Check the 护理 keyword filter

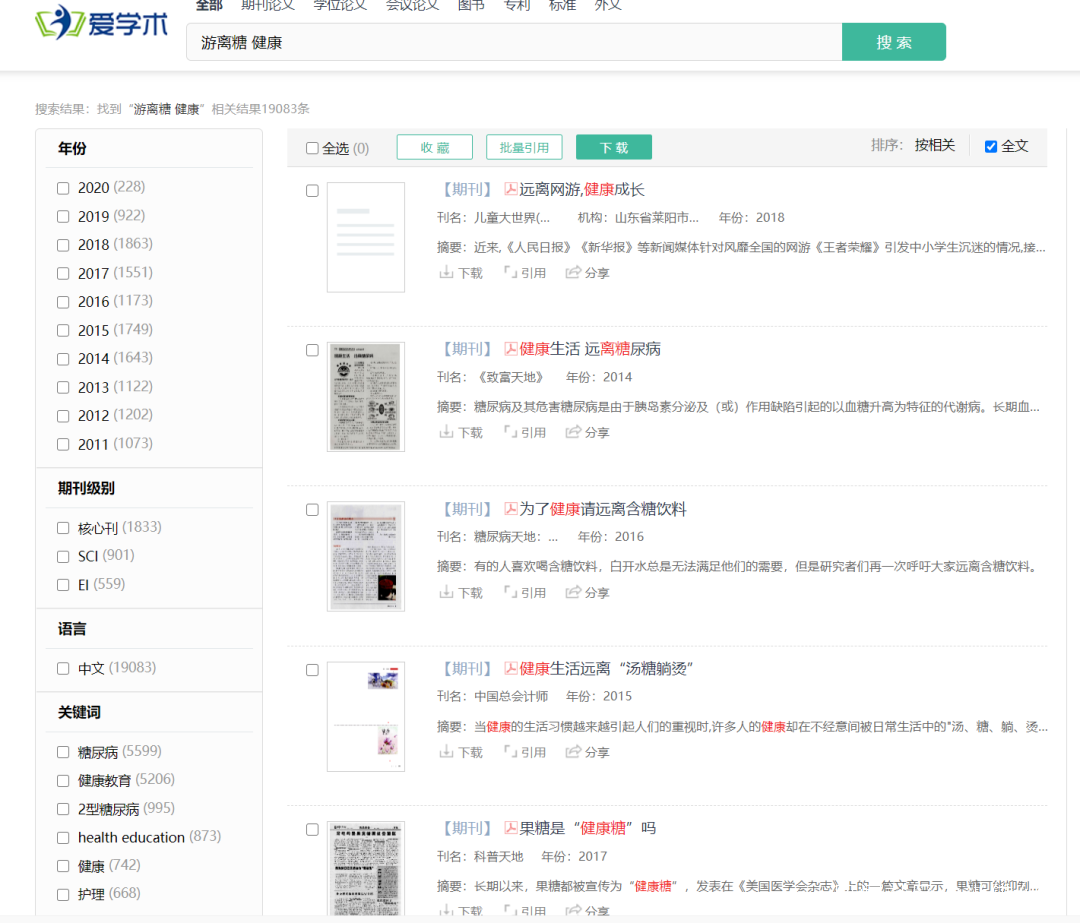coord(63,895)
